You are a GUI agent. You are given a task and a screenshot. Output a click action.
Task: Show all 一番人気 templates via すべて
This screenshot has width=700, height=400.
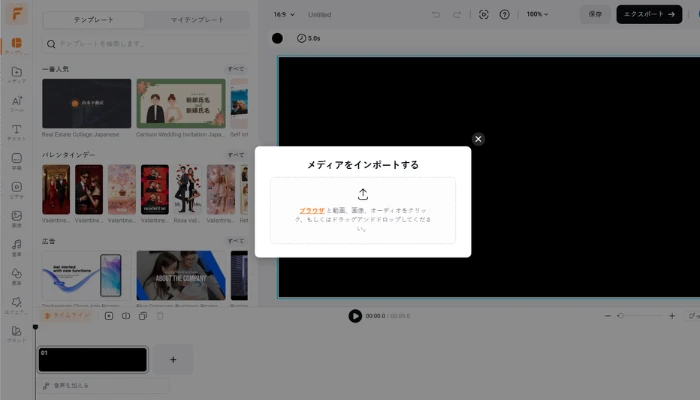(236, 69)
